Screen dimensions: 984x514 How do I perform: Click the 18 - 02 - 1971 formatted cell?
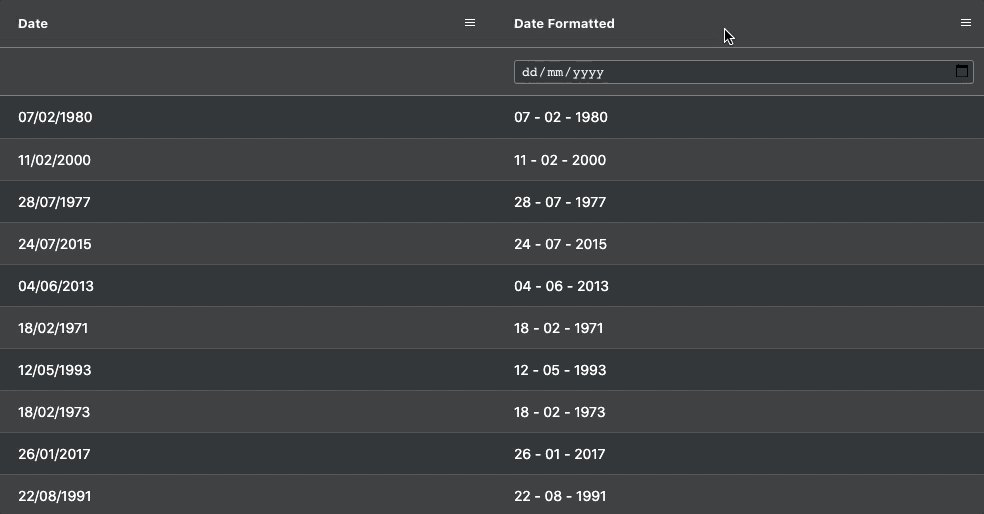[x=740, y=328]
